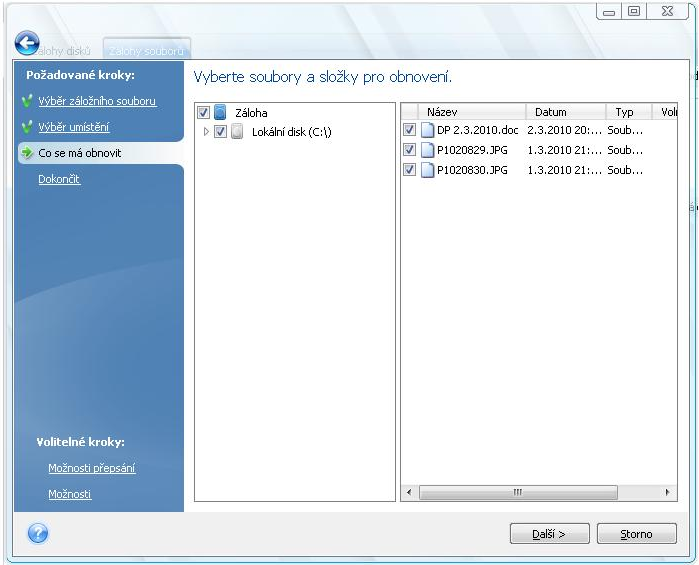Viewport: 699px width, 565px height.
Task: Click the file list's right scroll arrow
Action: pyautogui.click(x=667, y=492)
